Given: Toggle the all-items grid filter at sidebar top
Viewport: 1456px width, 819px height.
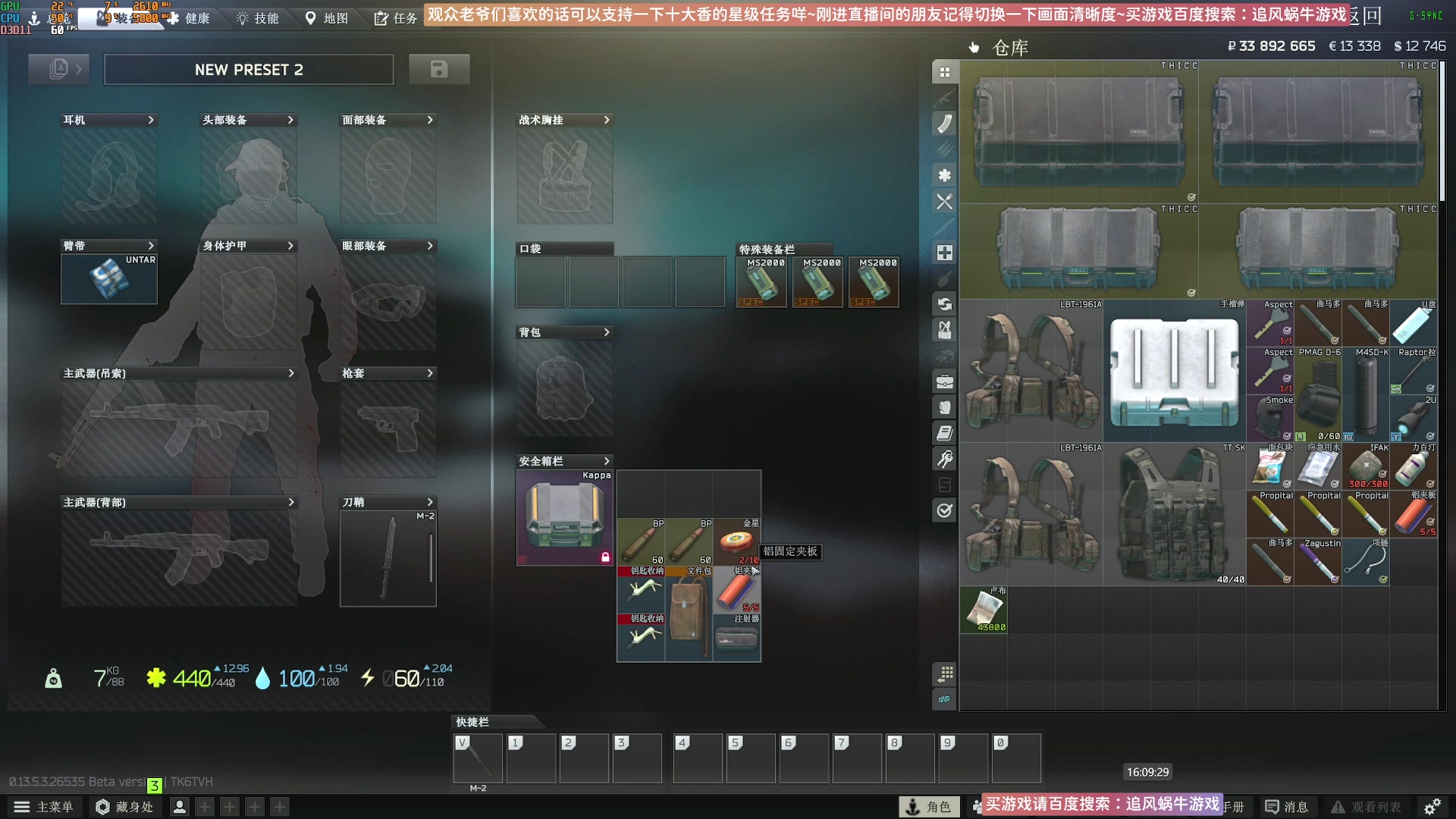Looking at the screenshot, I should 944,72.
